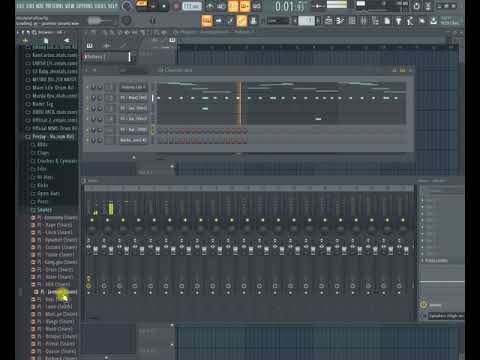Open the Speakers output device dropdown in the mixer

click(x=446, y=316)
